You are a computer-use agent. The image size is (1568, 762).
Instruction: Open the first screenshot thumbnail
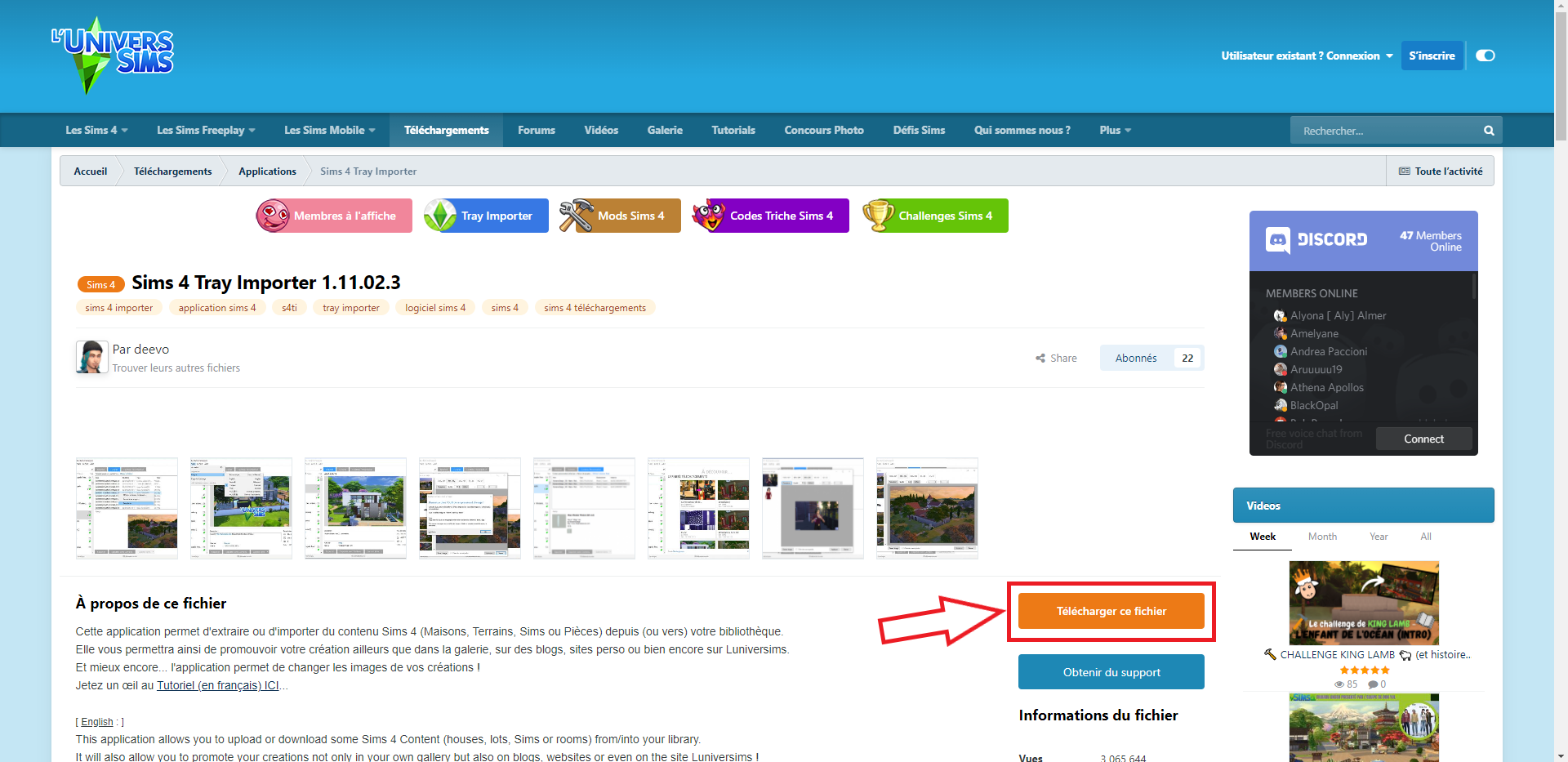(x=127, y=508)
